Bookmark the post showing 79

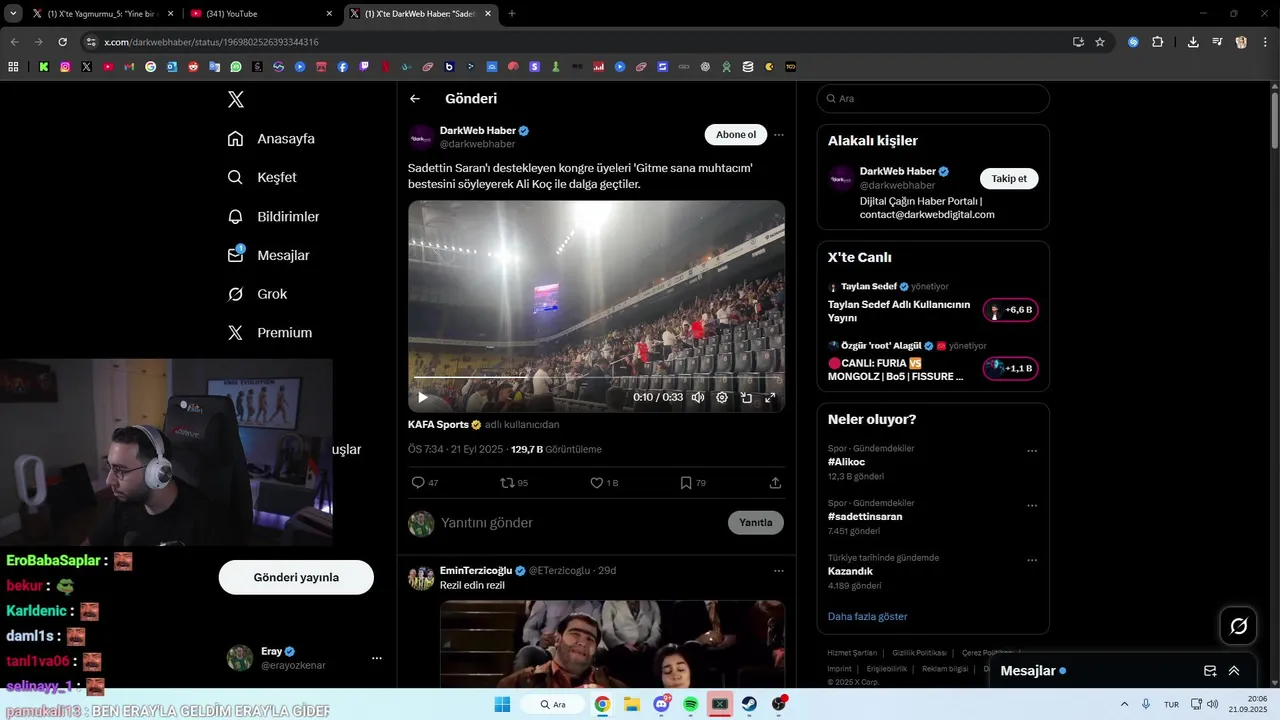pos(692,483)
